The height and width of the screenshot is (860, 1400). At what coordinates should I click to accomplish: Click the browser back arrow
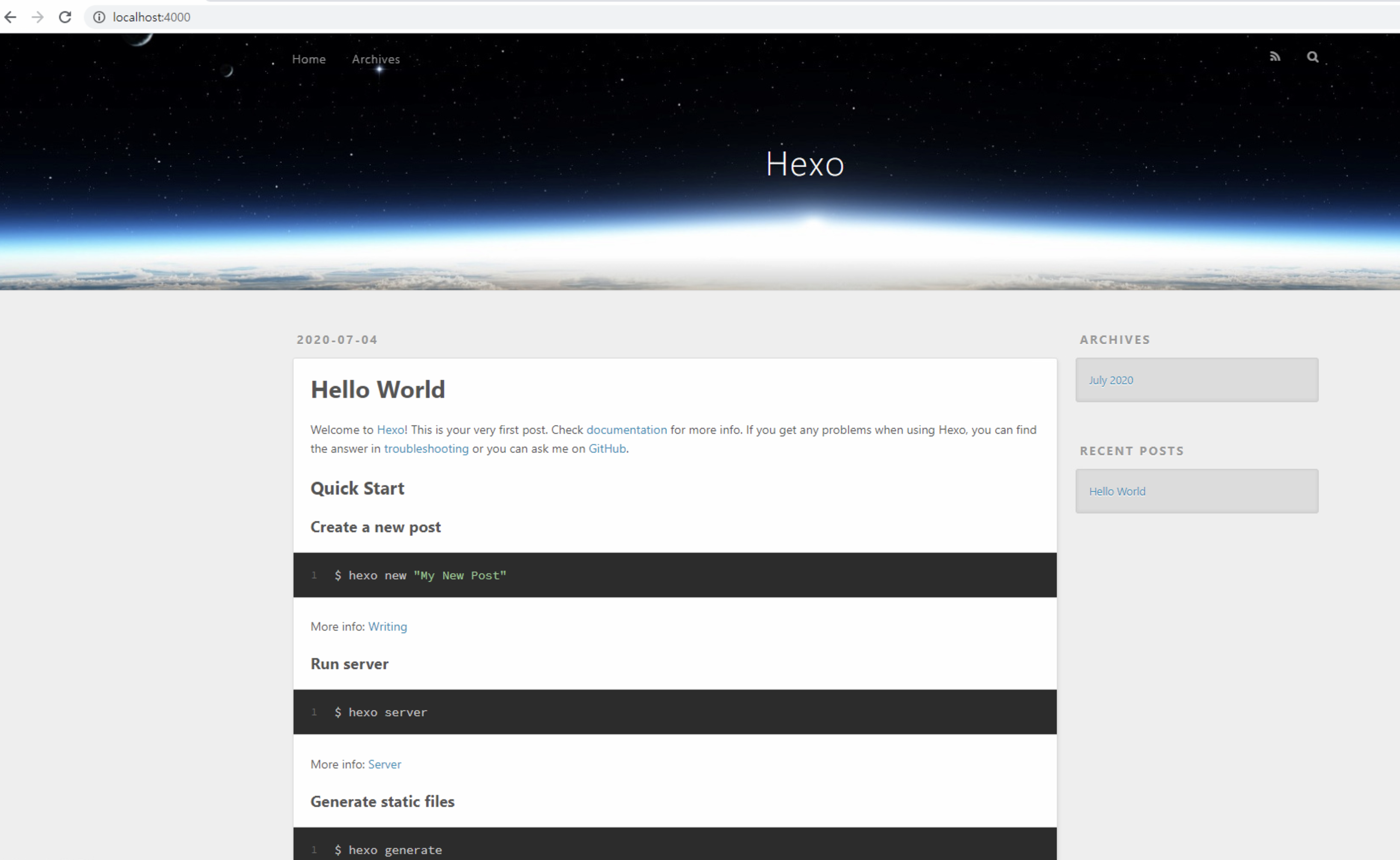pyautogui.click(x=10, y=17)
